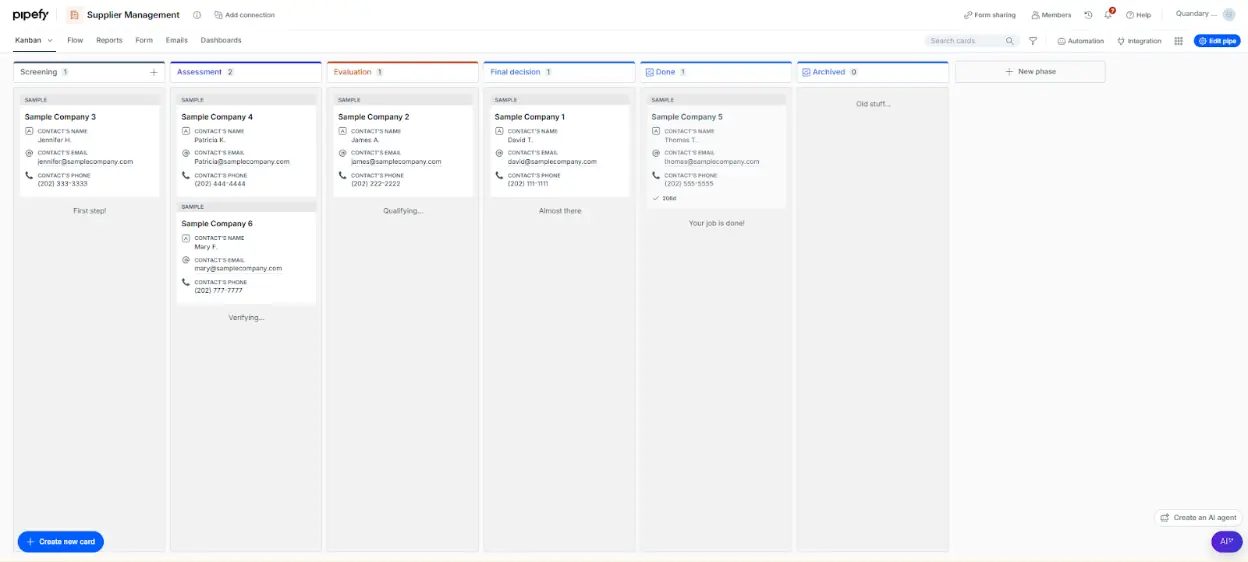Click the Create new card button
The width and height of the screenshot is (1248, 562).
61,541
